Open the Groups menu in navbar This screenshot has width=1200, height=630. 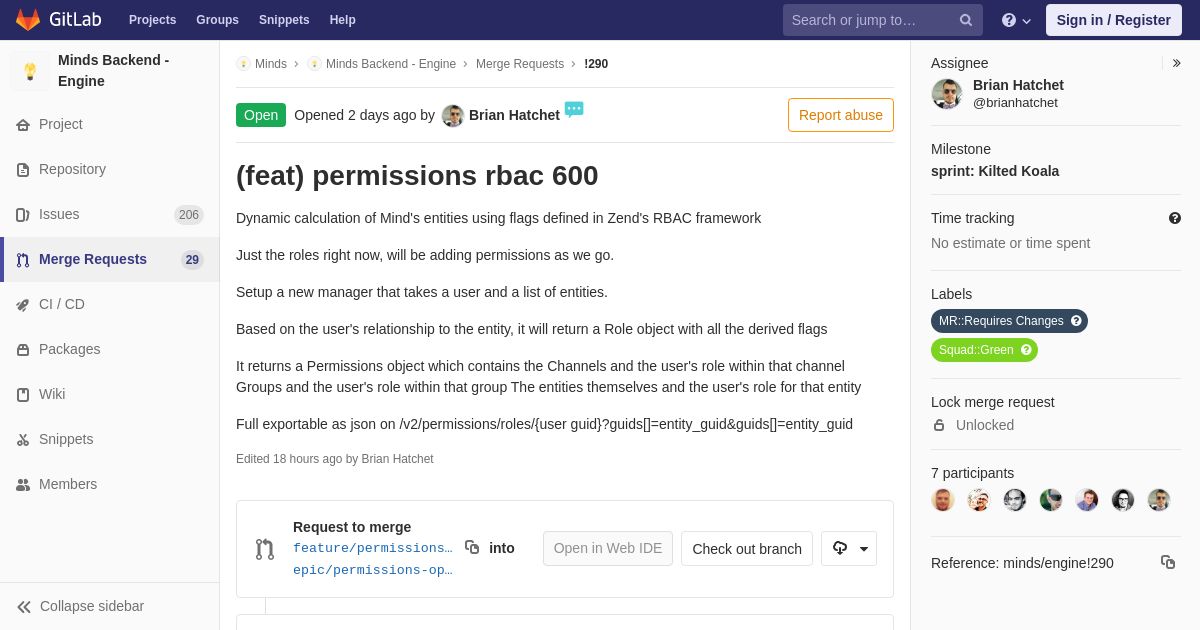tap(217, 20)
